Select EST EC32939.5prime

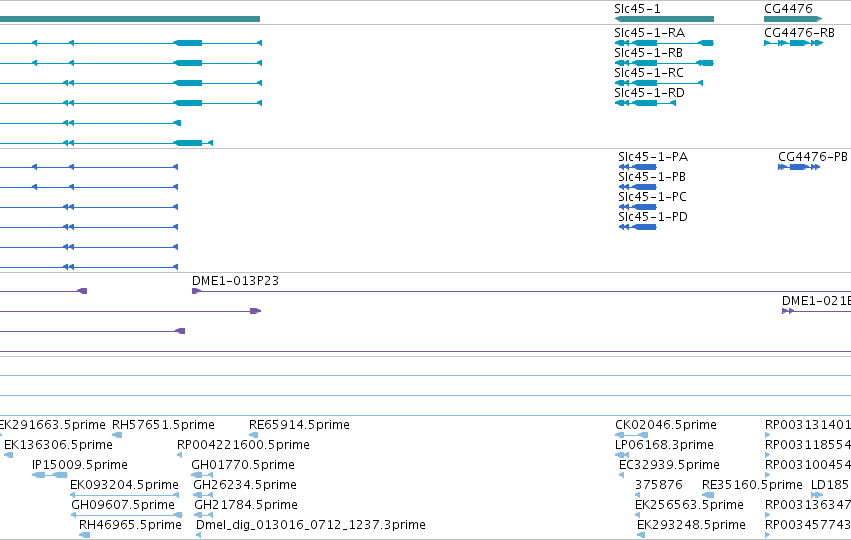669,465
